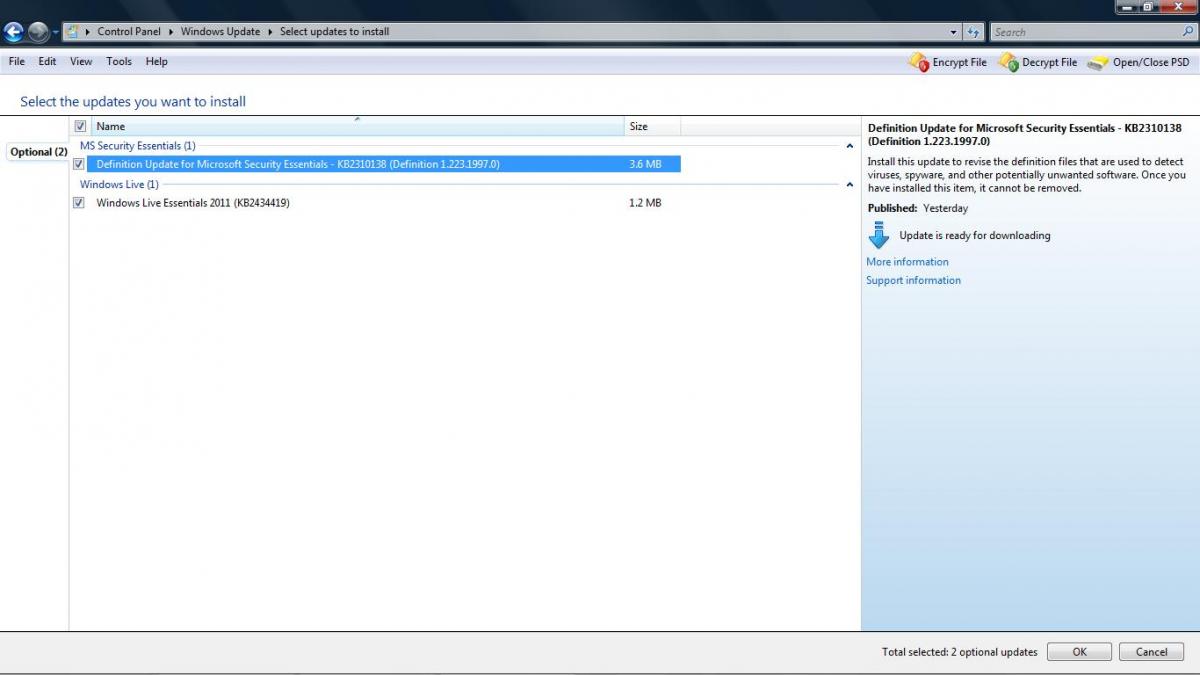Sort updates by the Name column

click(357, 127)
